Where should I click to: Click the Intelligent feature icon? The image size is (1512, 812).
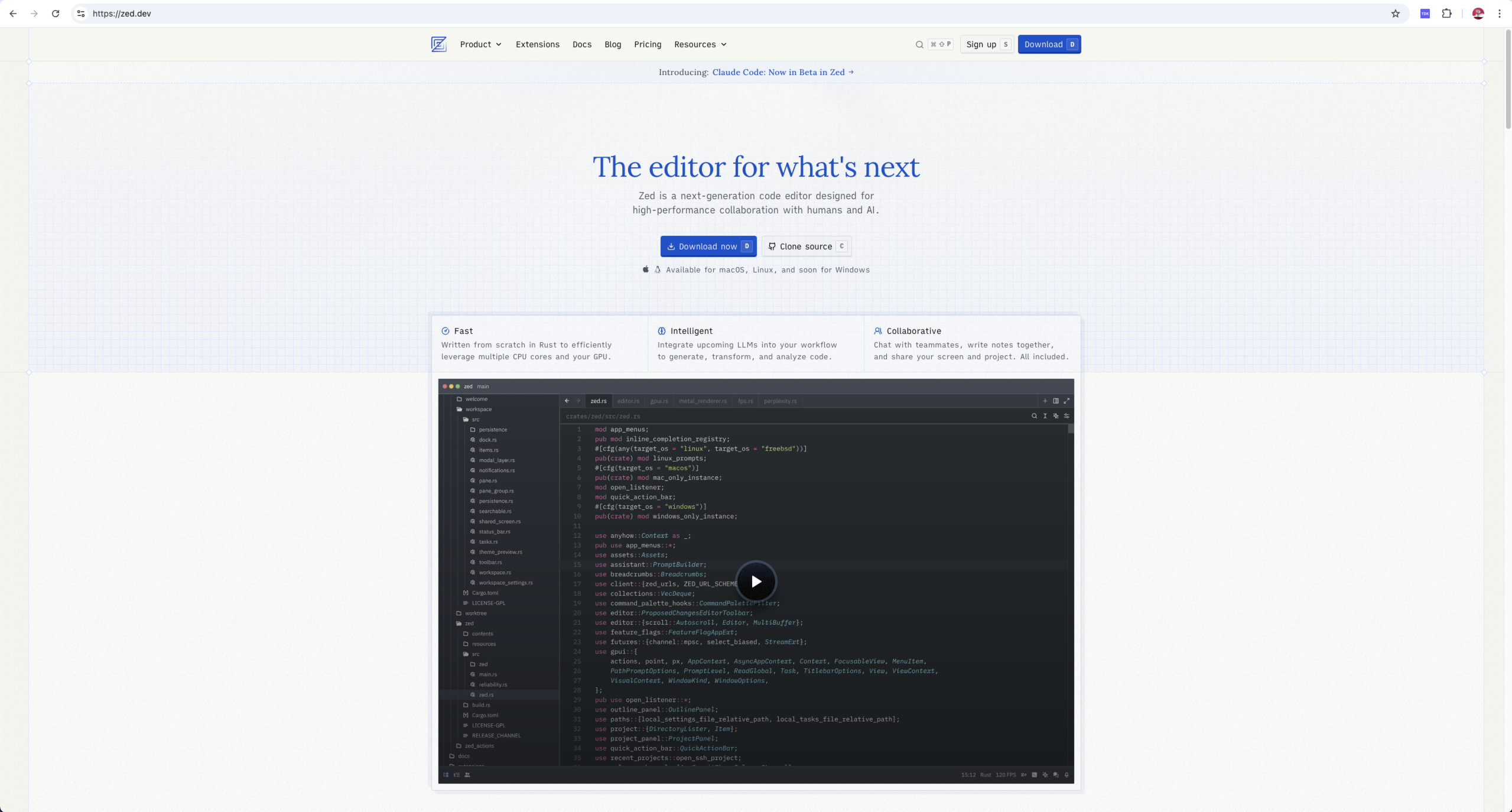click(662, 331)
